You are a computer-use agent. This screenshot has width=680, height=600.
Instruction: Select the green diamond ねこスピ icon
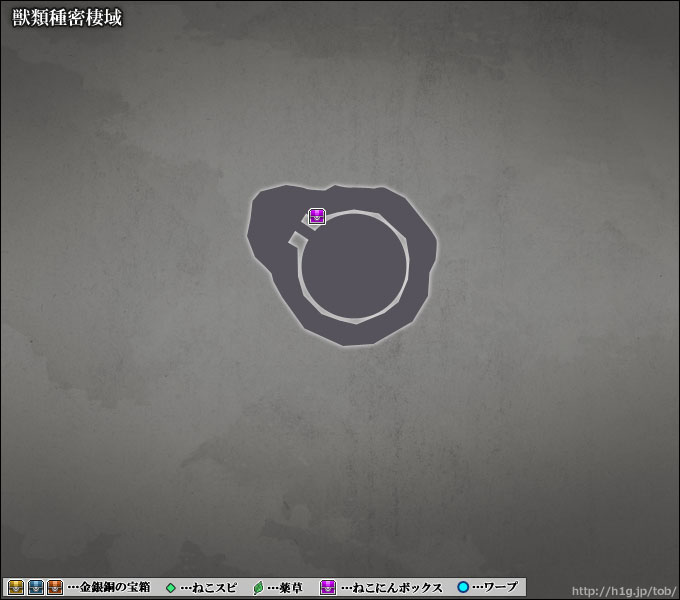(x=170, y=587)
